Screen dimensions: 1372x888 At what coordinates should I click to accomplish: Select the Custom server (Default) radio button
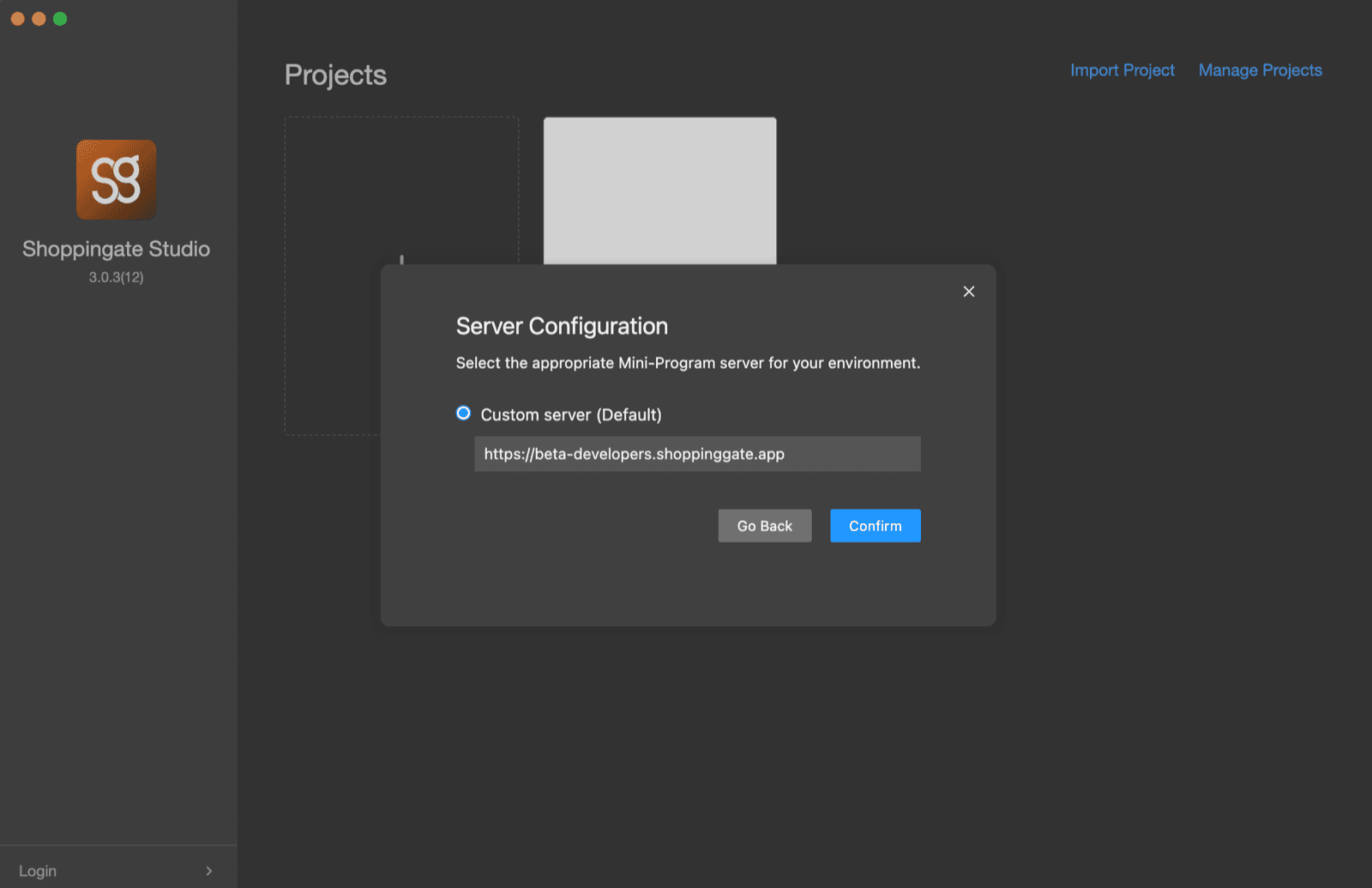(x=463, y=414)
